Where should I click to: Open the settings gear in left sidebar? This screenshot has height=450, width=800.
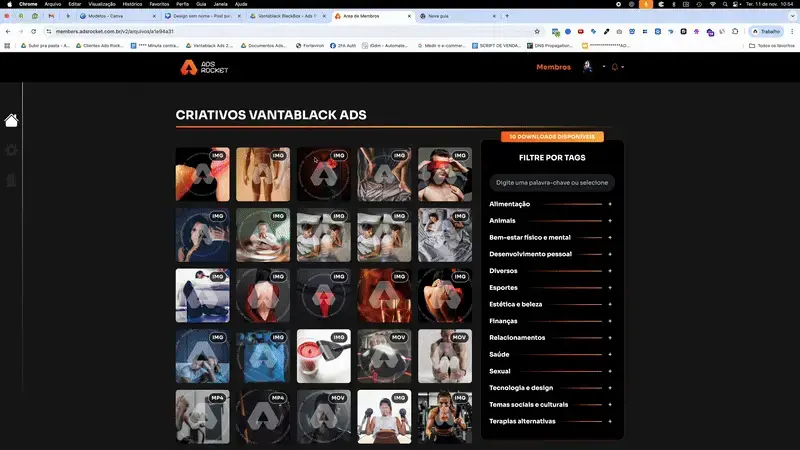tap(11, 150)
